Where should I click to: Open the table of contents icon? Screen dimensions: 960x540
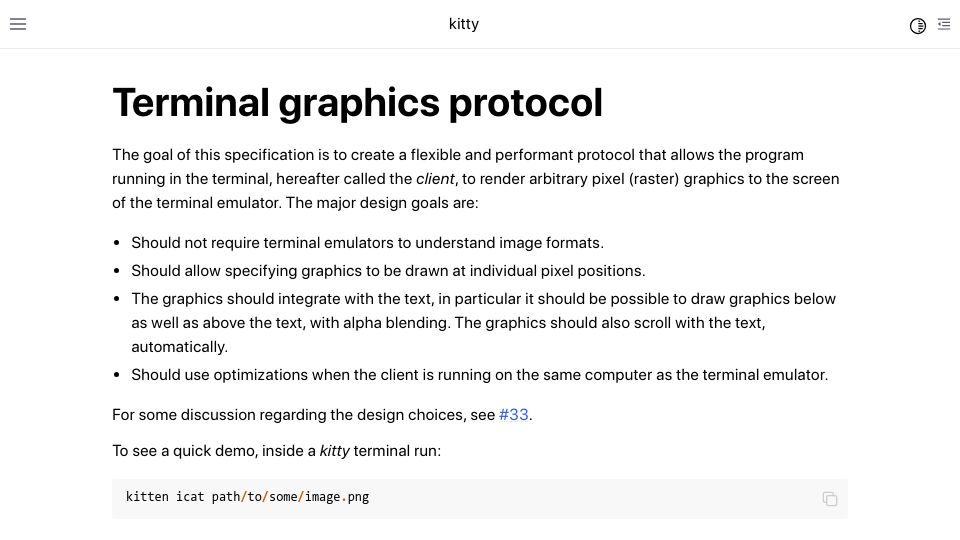[x=944, y=24]
